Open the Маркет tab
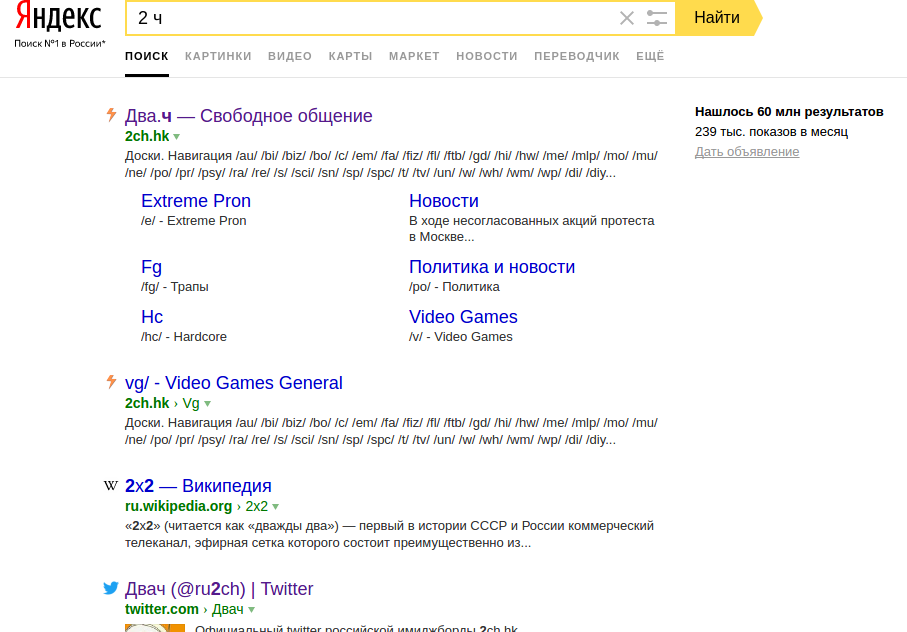 pos(414,56)
